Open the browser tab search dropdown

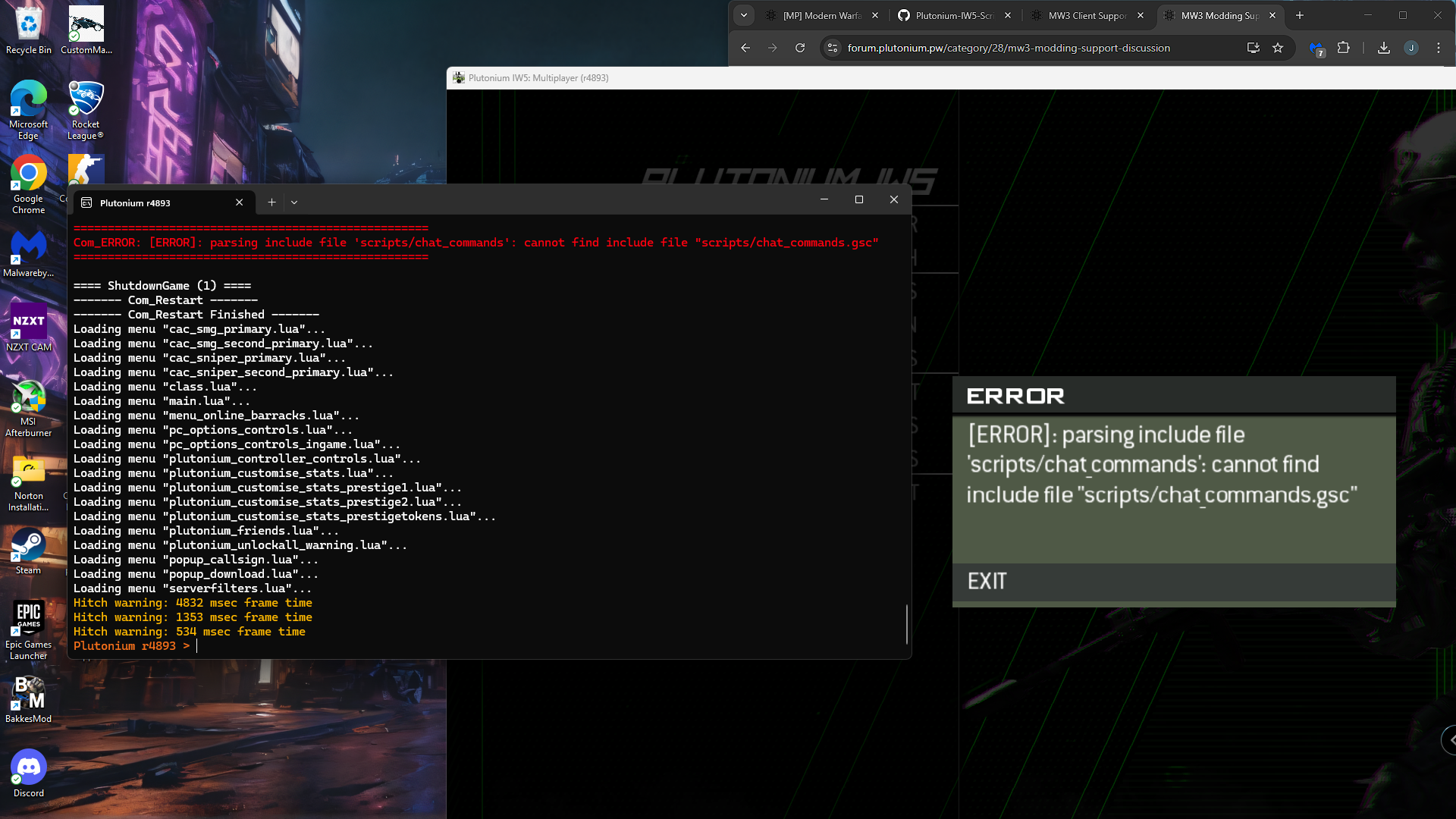point(744,15)
